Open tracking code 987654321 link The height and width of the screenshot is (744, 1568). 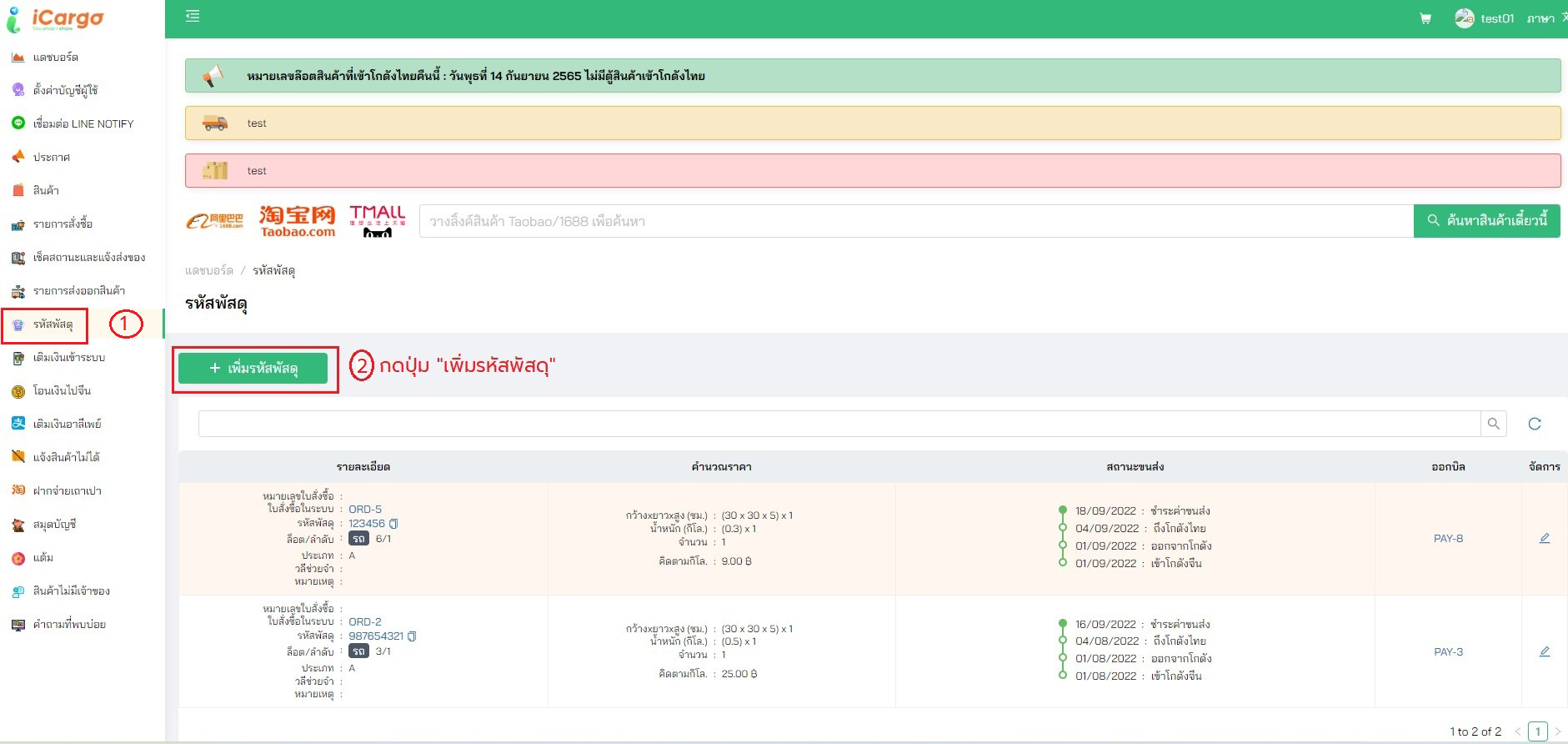pos(376,636)
